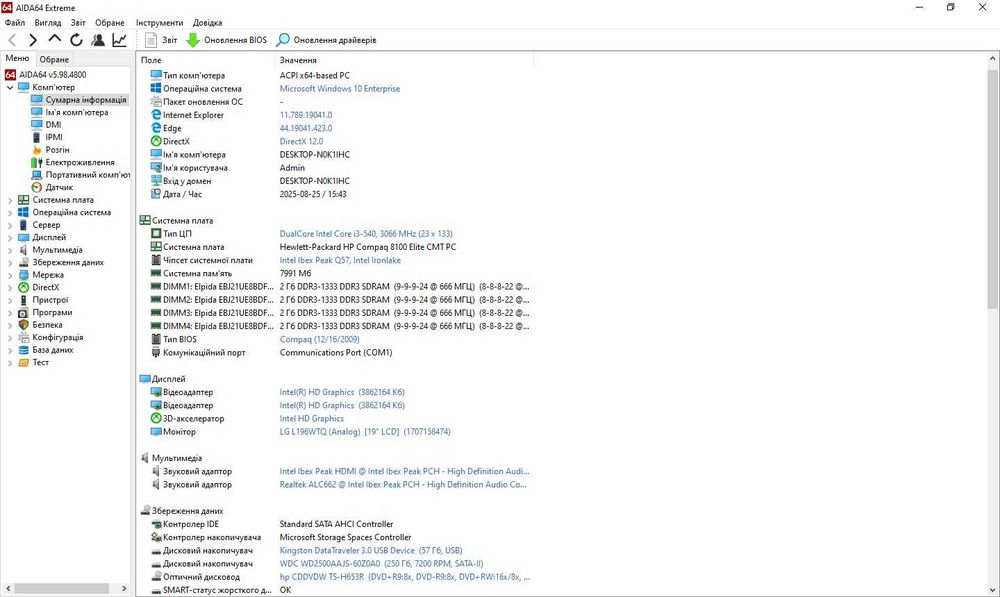1000x597 pixels.
Task: Open the DualCore Intel Core i3-540 link
Action: pos(366,233)
